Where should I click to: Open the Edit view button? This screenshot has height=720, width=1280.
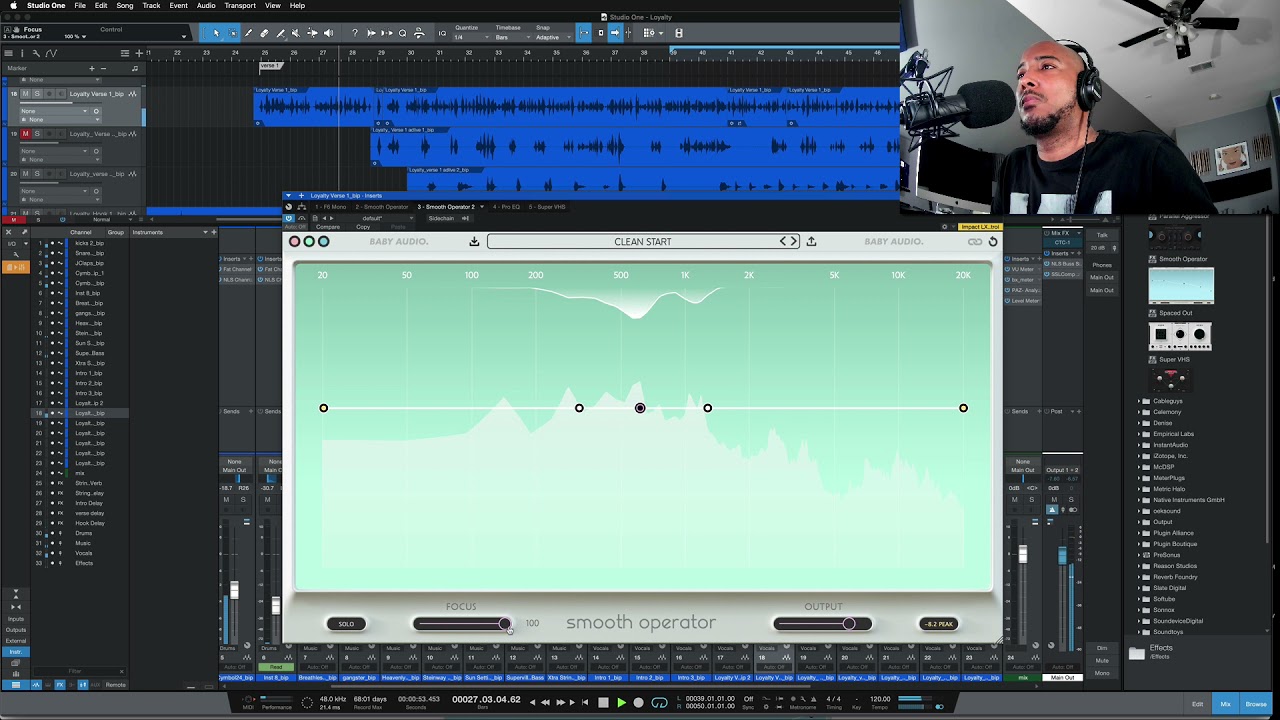[1197, 704]
